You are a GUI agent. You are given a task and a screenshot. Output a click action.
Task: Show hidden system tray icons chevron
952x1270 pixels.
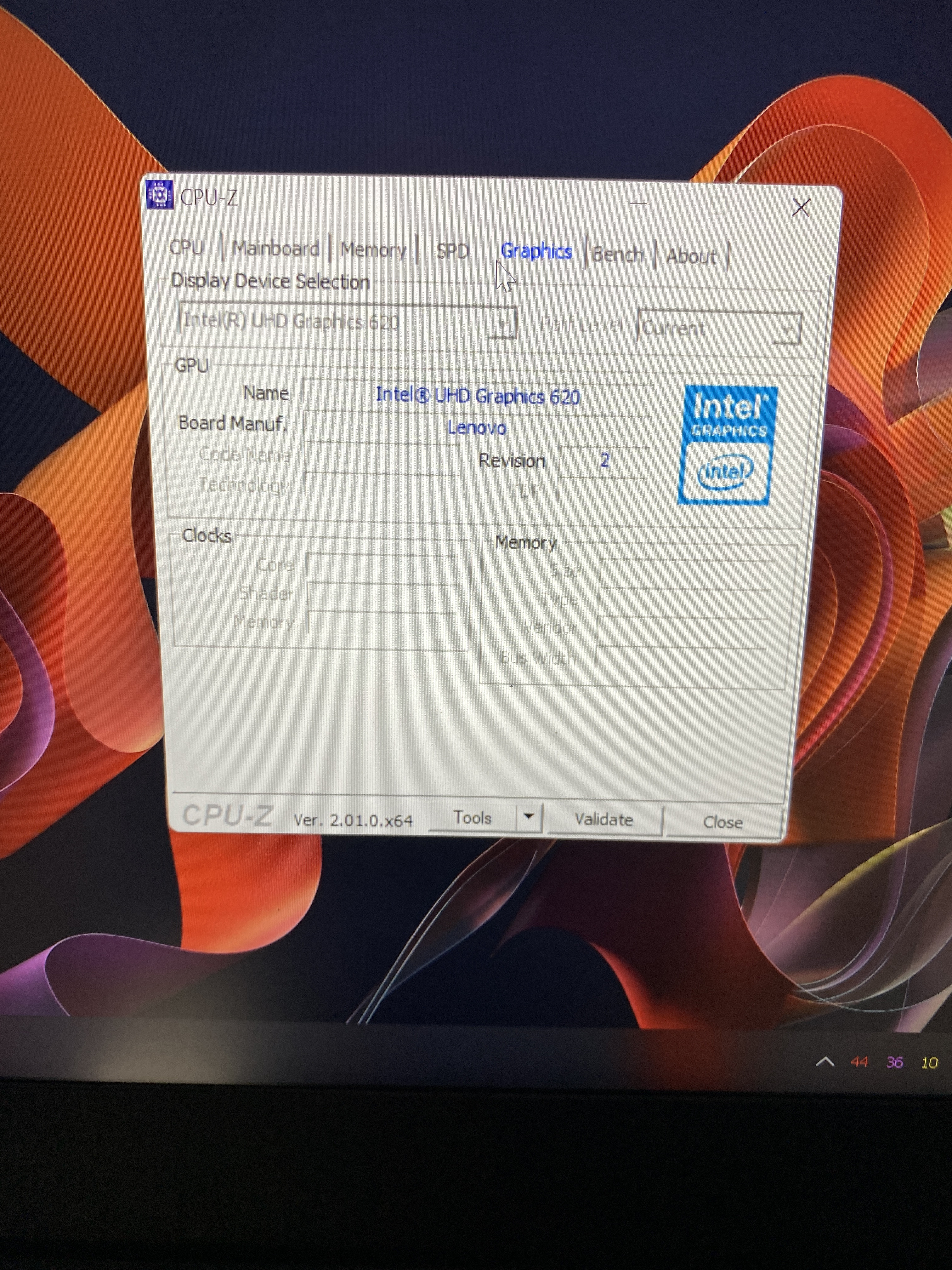(824, 1061)
